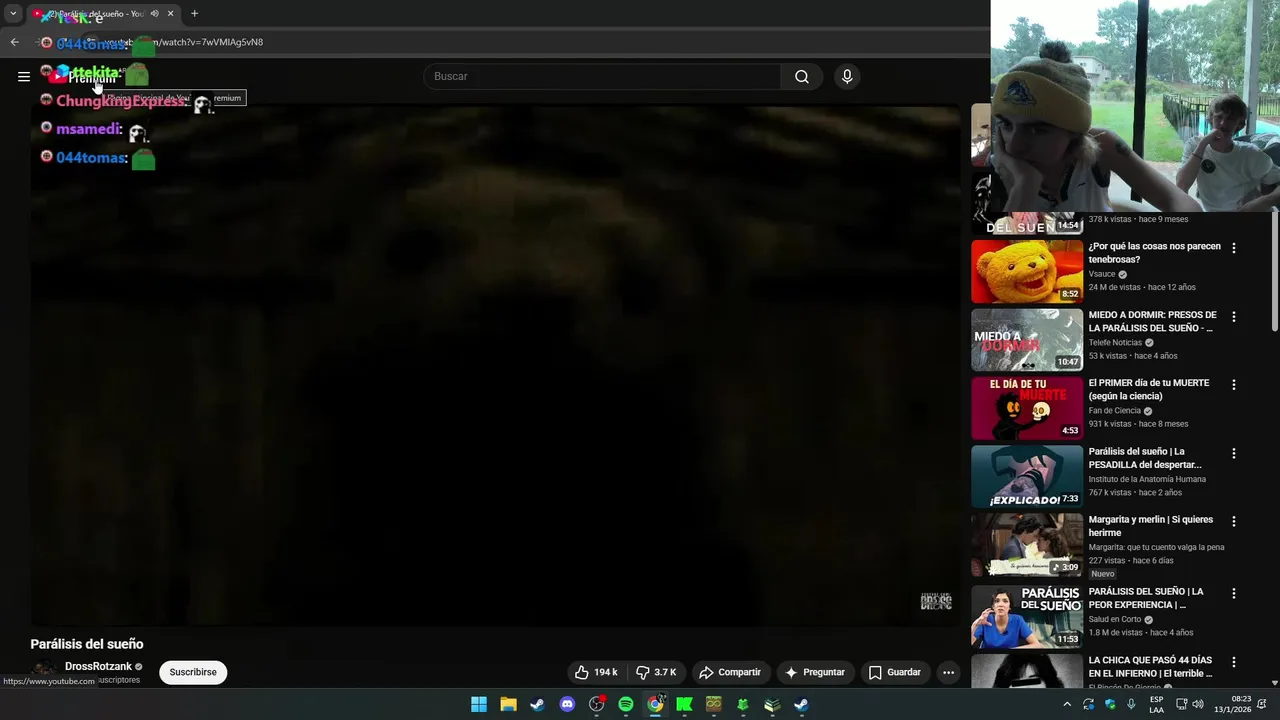Open the green Kick app in taskbar
The height and width of the screenshot is (720, 1280).
[x=684, y=704]
